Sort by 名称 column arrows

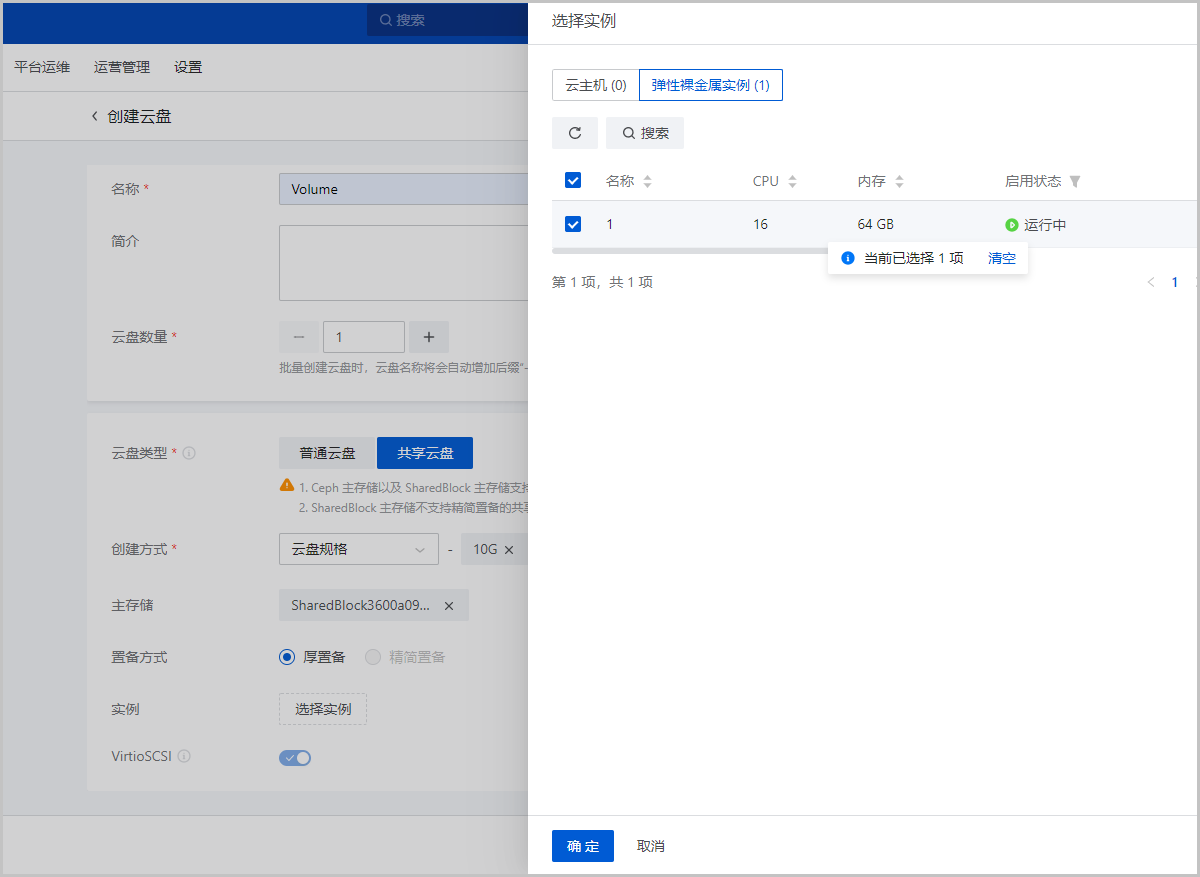(647, 182)
